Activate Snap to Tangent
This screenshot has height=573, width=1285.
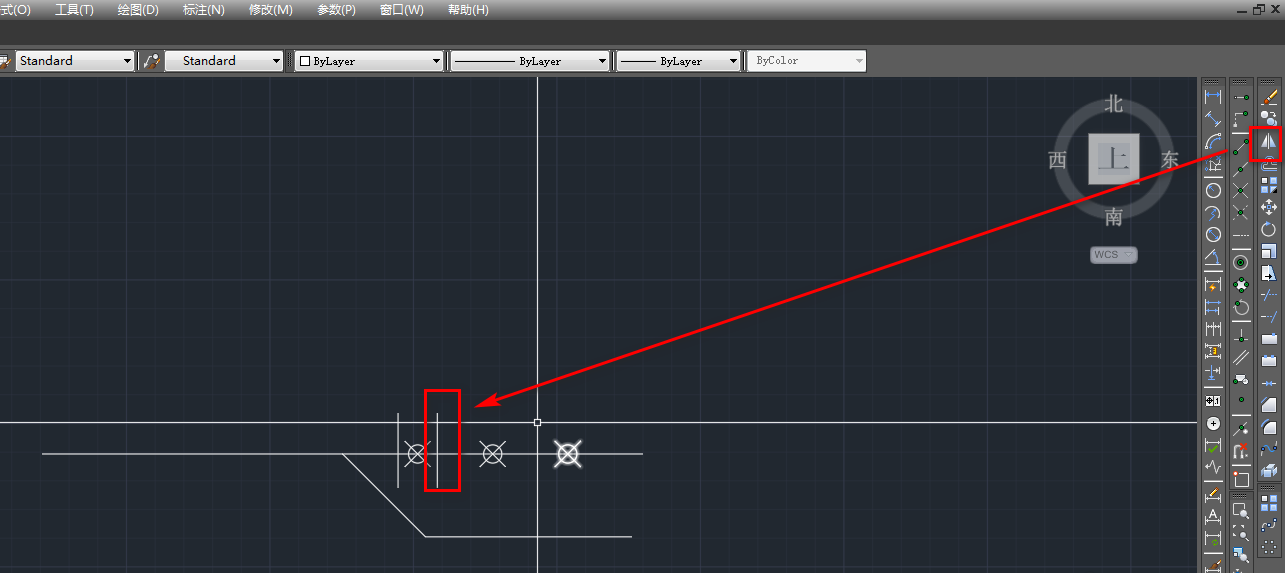tap(1241, 307)
